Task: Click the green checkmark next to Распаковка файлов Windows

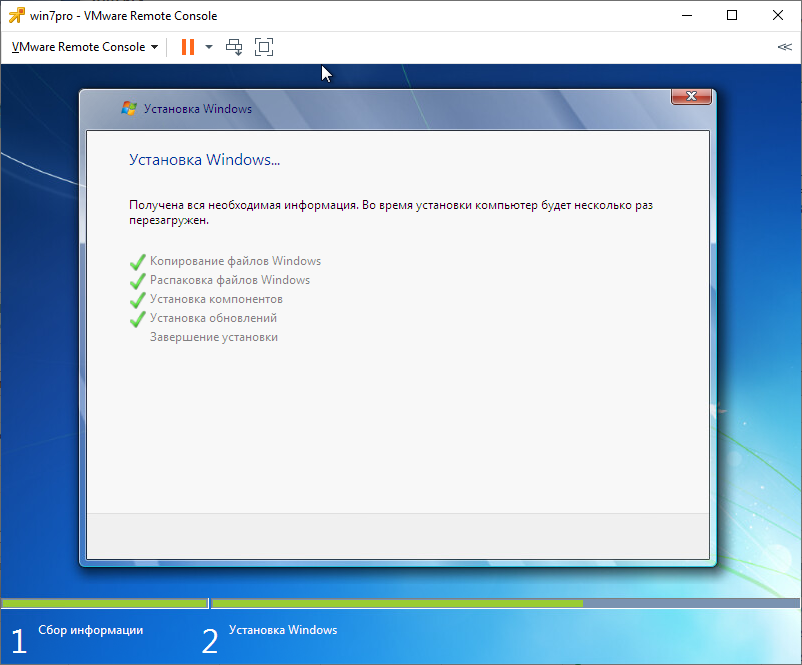Action: 138,281
